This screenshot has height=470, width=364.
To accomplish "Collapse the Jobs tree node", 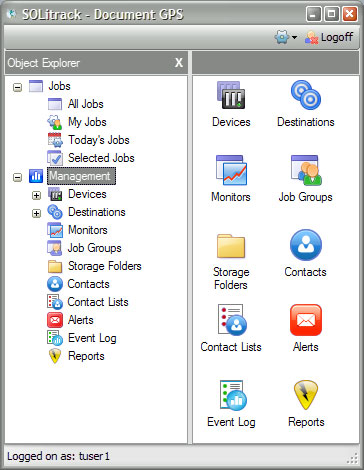I will tap(17, 87).
